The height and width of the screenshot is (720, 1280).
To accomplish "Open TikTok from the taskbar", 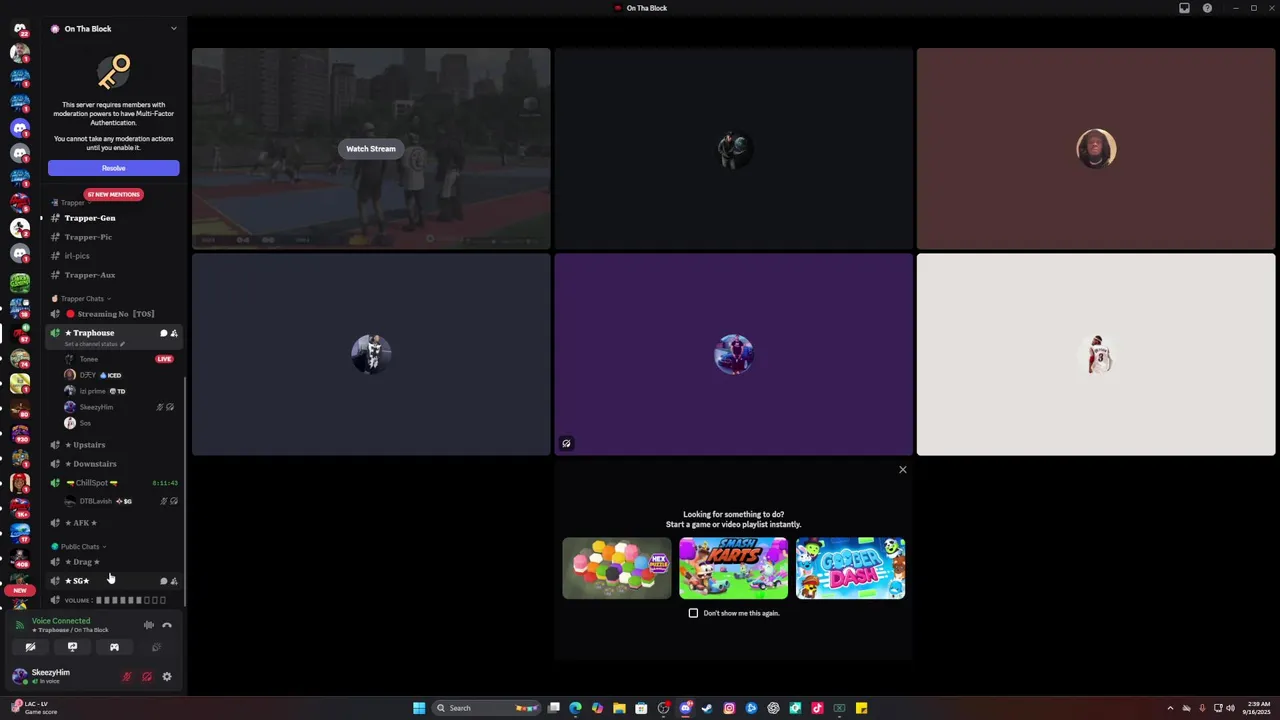I will [x=817, y=708].
